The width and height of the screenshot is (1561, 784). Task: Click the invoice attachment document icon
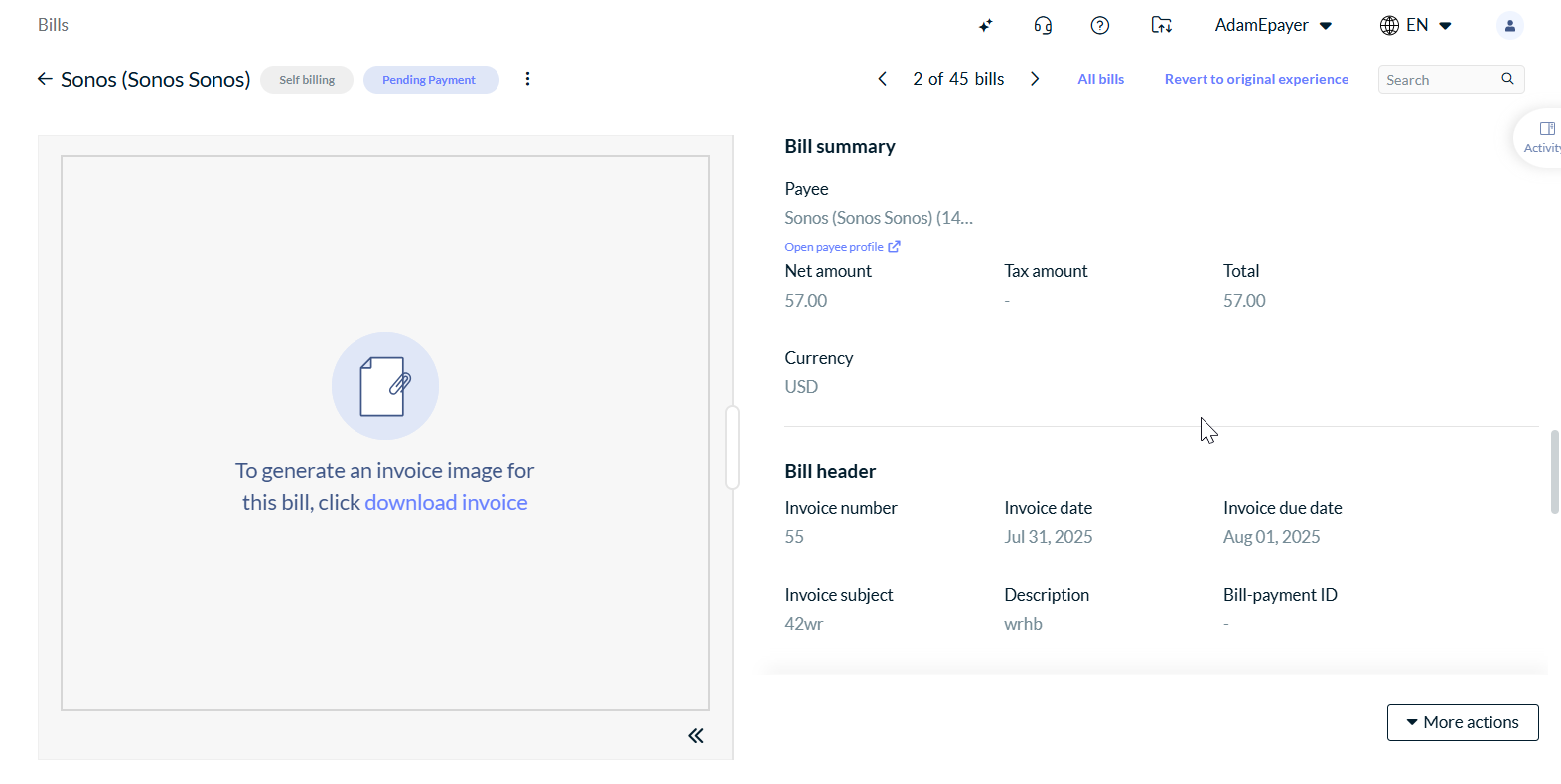(x=385, y=386)
